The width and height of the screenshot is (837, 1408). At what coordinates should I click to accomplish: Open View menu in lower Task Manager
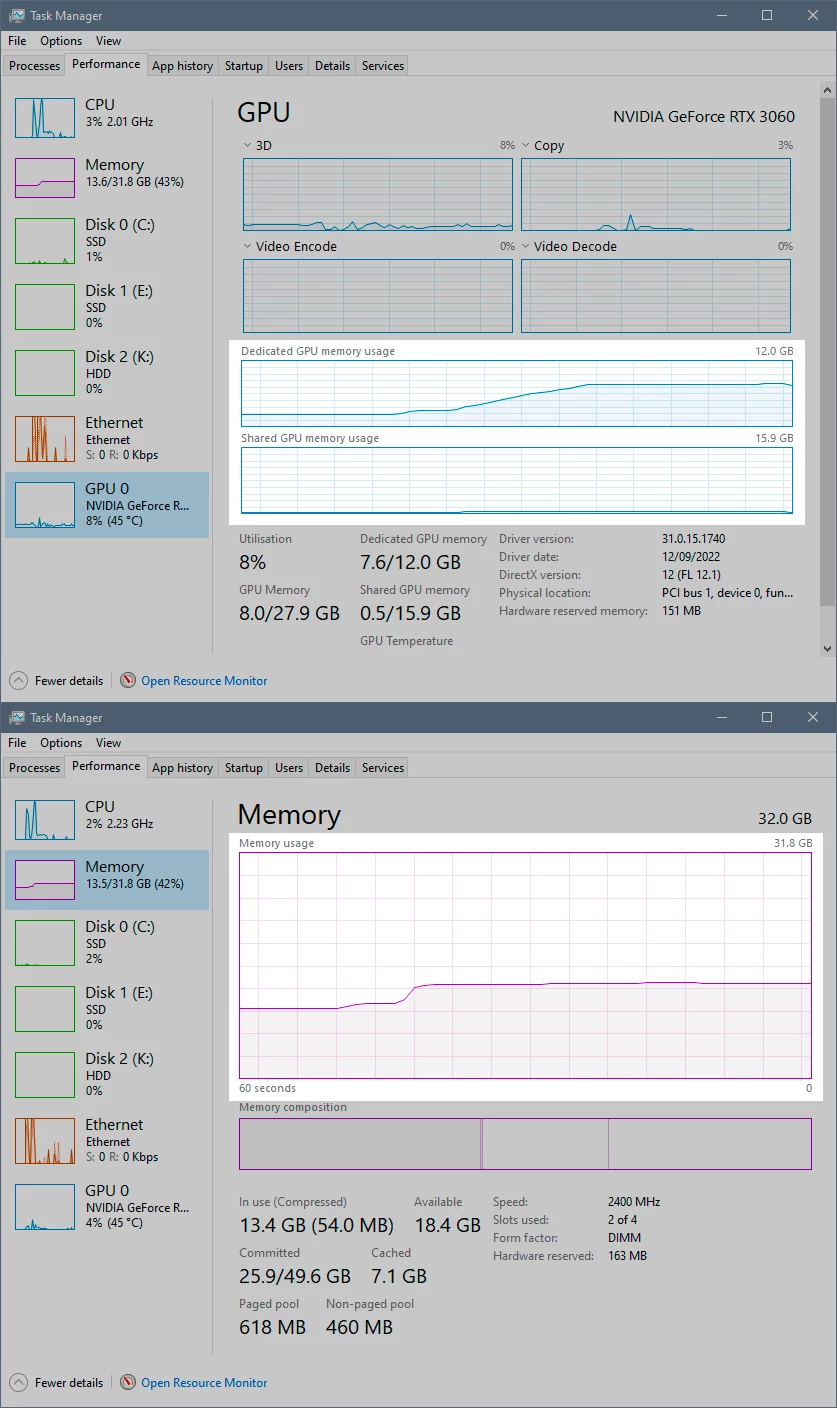tap(109, 743)
